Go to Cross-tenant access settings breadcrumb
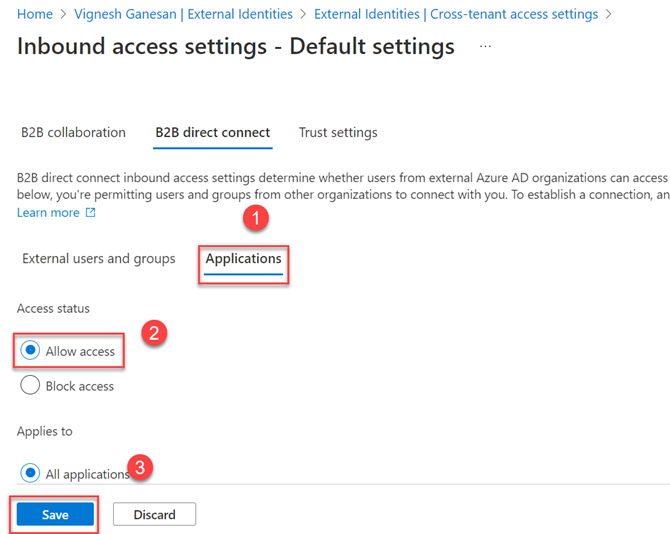This screenshot has width=670, height=534. click(455, 14)
